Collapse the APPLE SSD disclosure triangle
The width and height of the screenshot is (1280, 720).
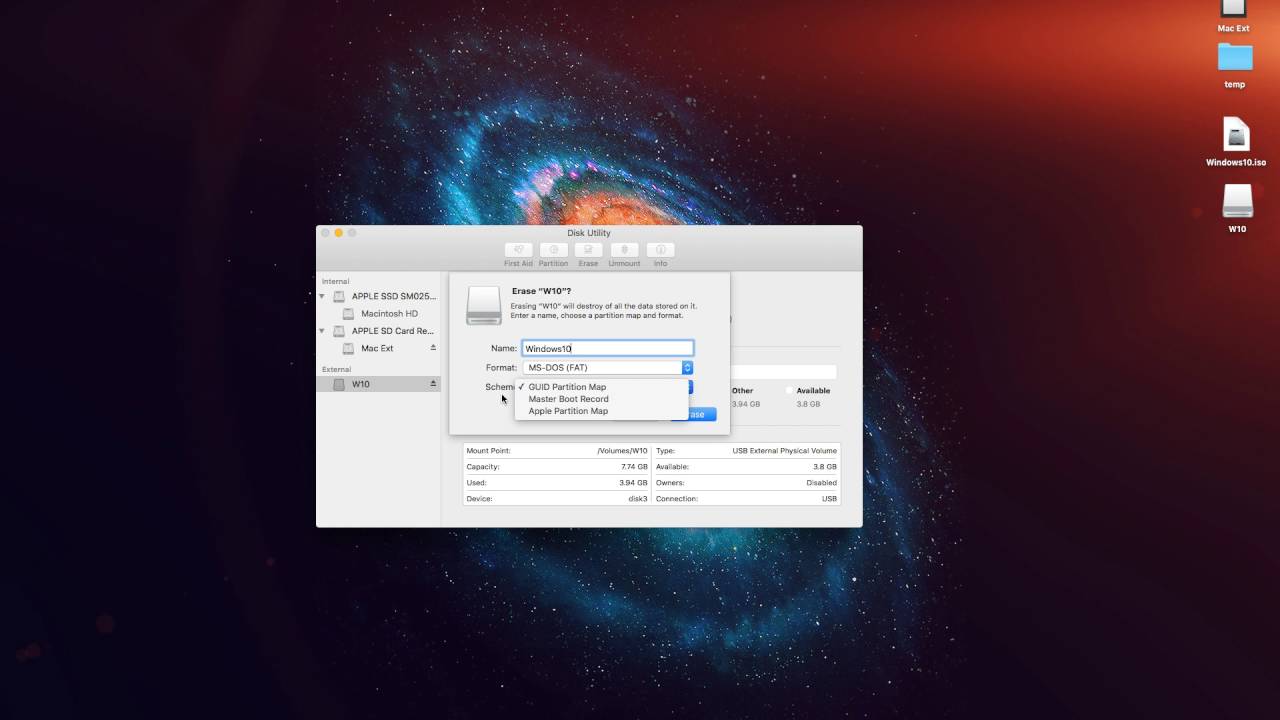click(x=322, y=297)
